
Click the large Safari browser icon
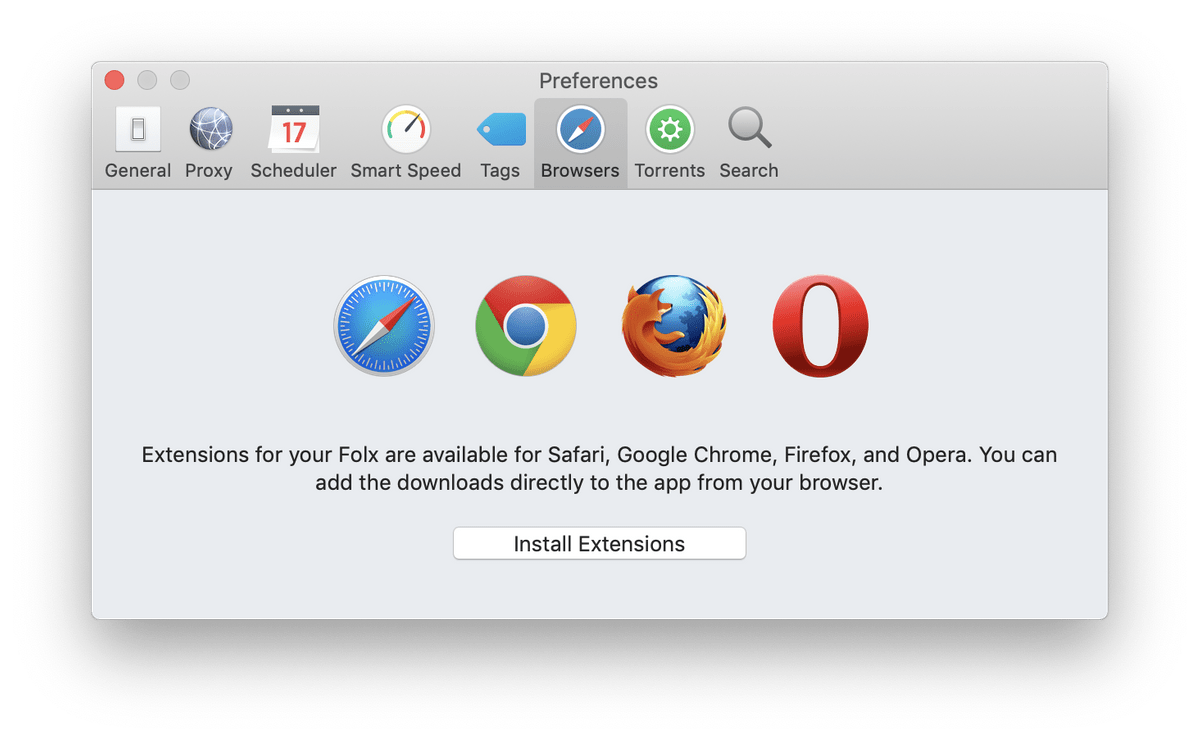(385, 326)
